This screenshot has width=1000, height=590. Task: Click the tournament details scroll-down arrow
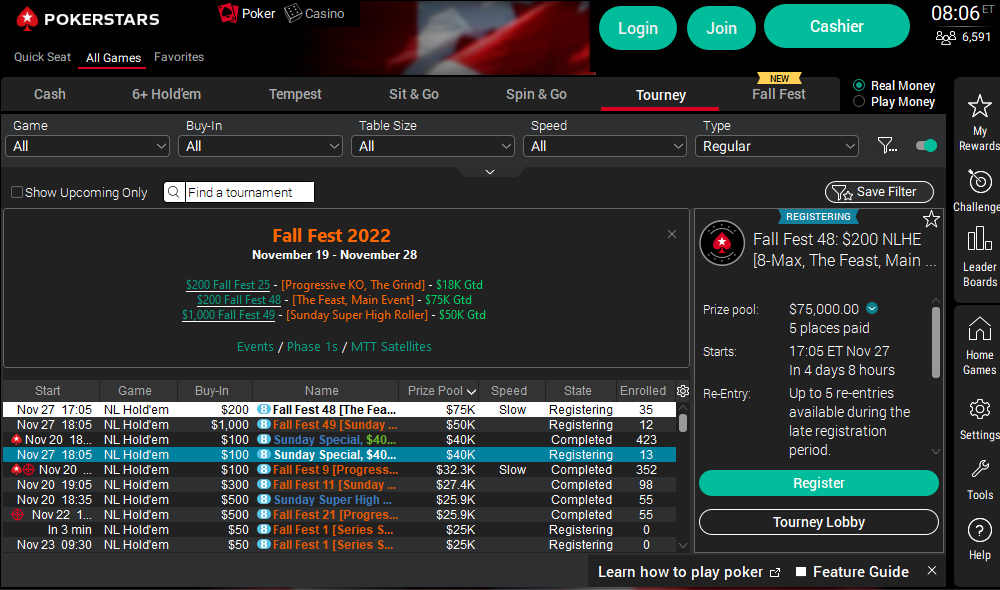[x=936, y=452]
